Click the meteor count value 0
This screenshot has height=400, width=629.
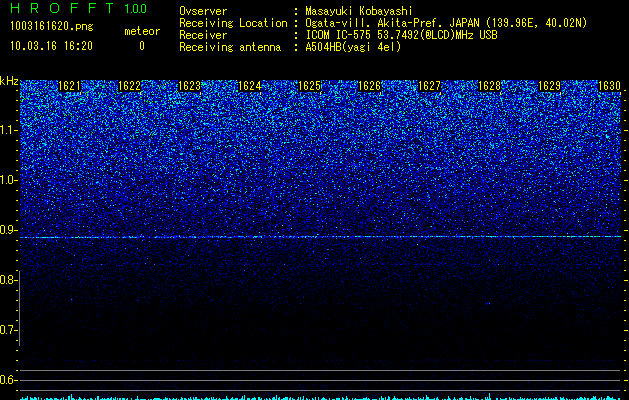pyautogui.click(x=142, y=46)
